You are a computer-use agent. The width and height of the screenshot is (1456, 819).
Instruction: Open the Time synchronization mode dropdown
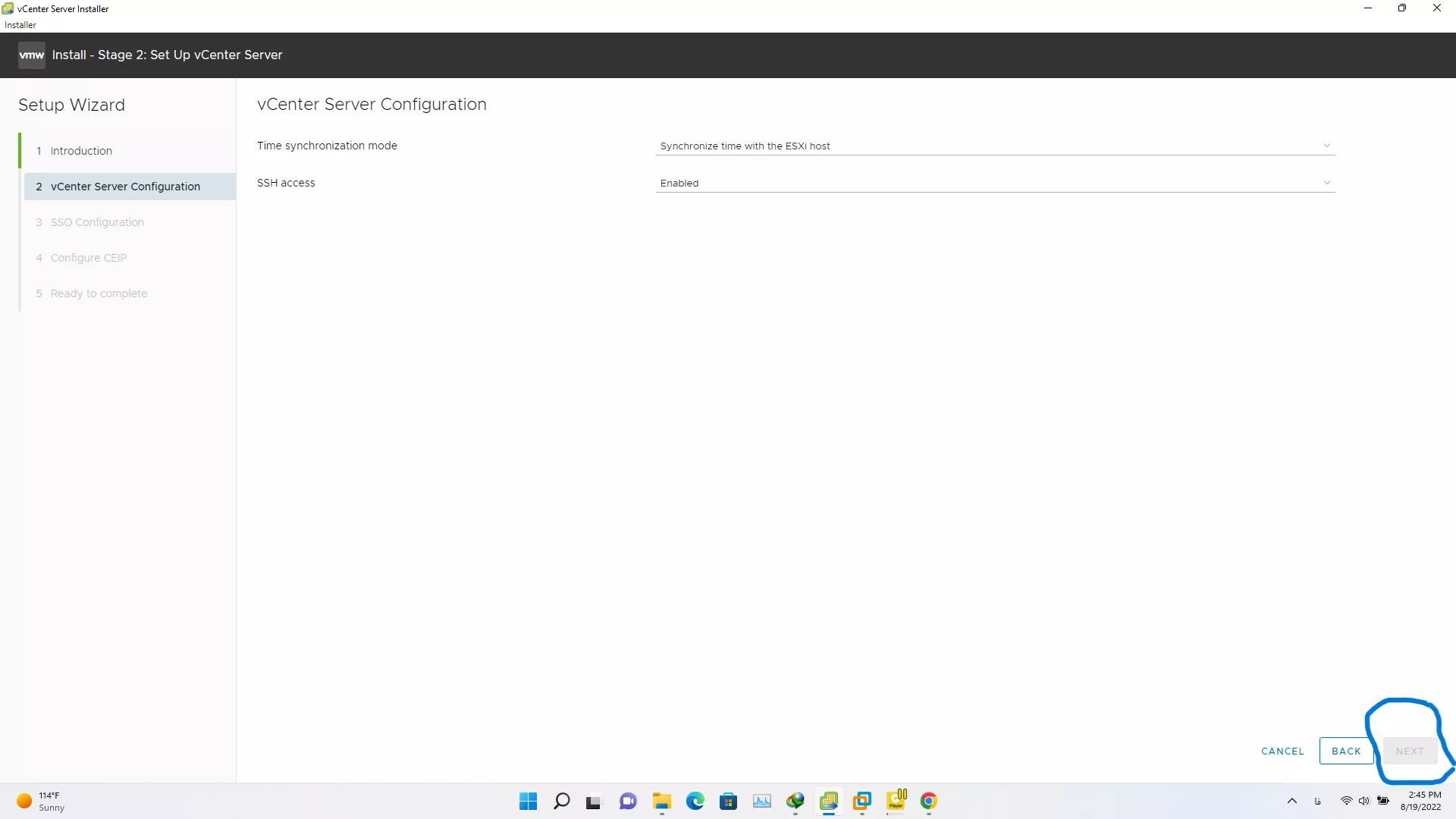click(x=994, y=146)
